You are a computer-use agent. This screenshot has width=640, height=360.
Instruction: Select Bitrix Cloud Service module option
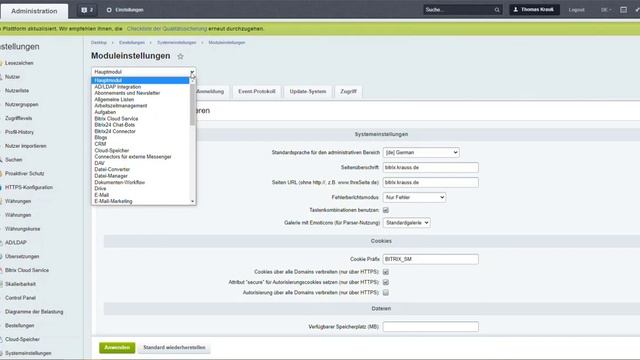coord(116,119)
